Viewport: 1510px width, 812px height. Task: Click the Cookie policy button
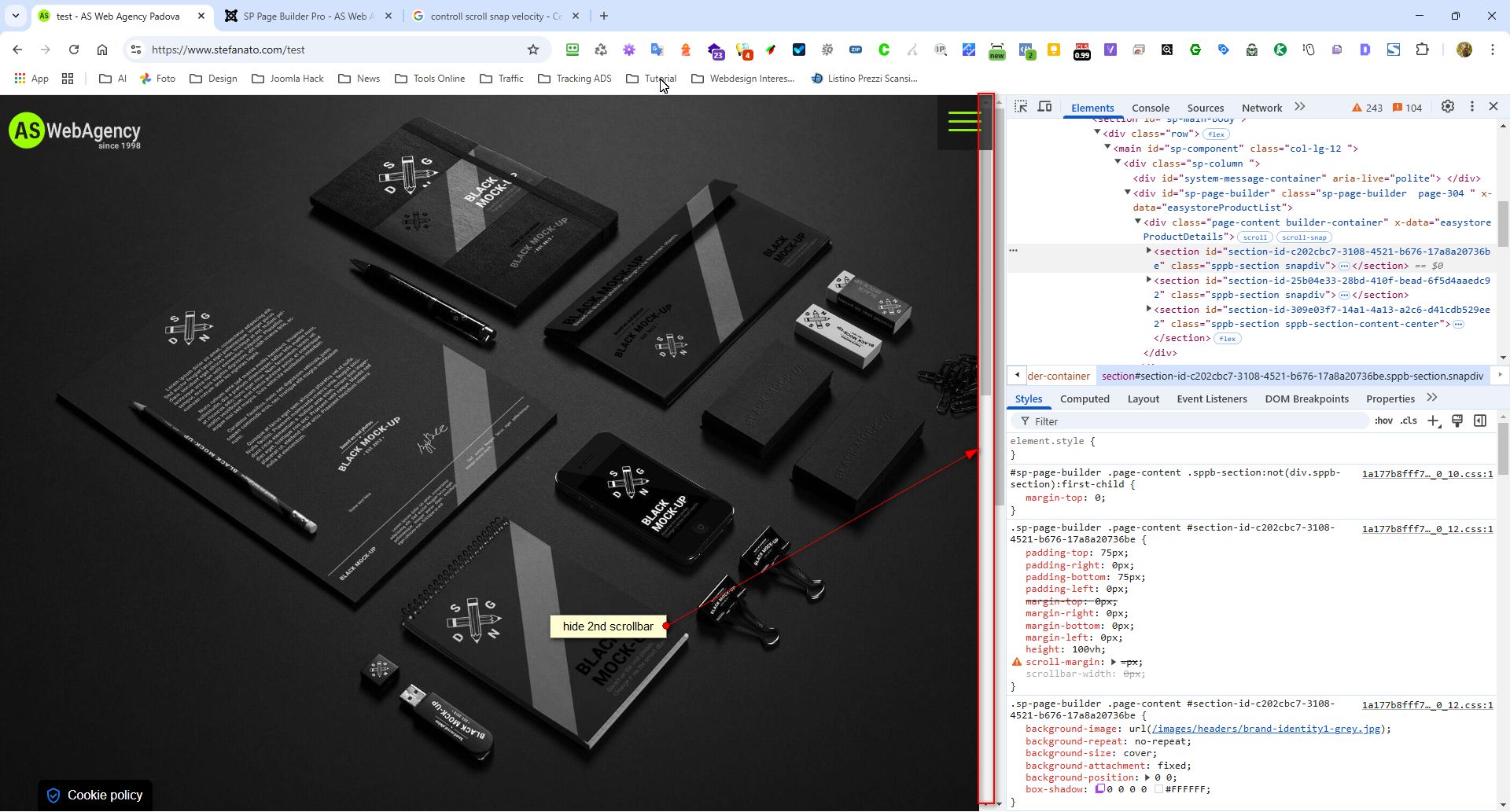click(x=95, y=795)
